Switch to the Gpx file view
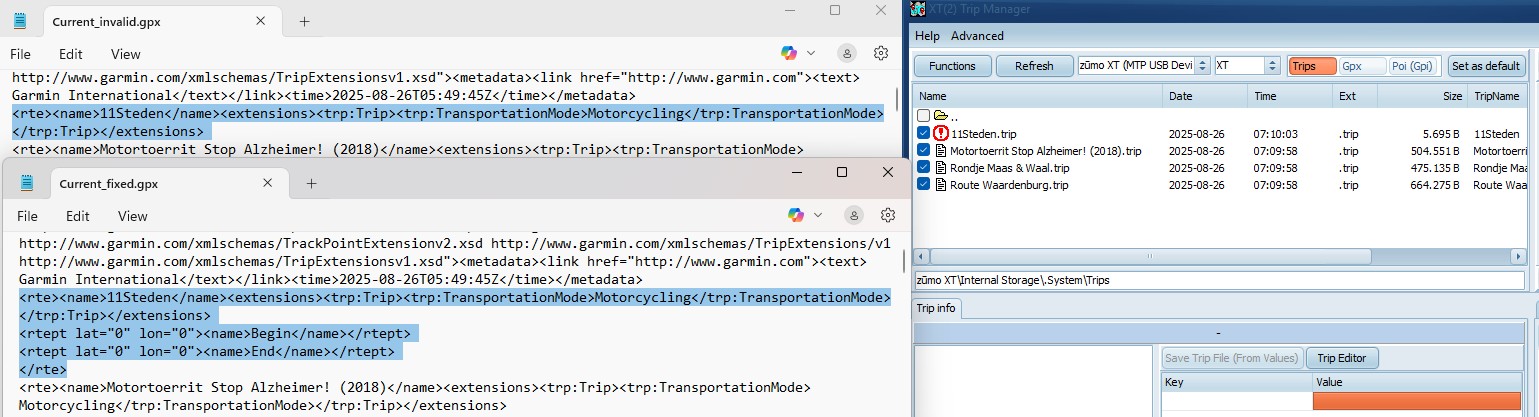 click(1351, 66)
